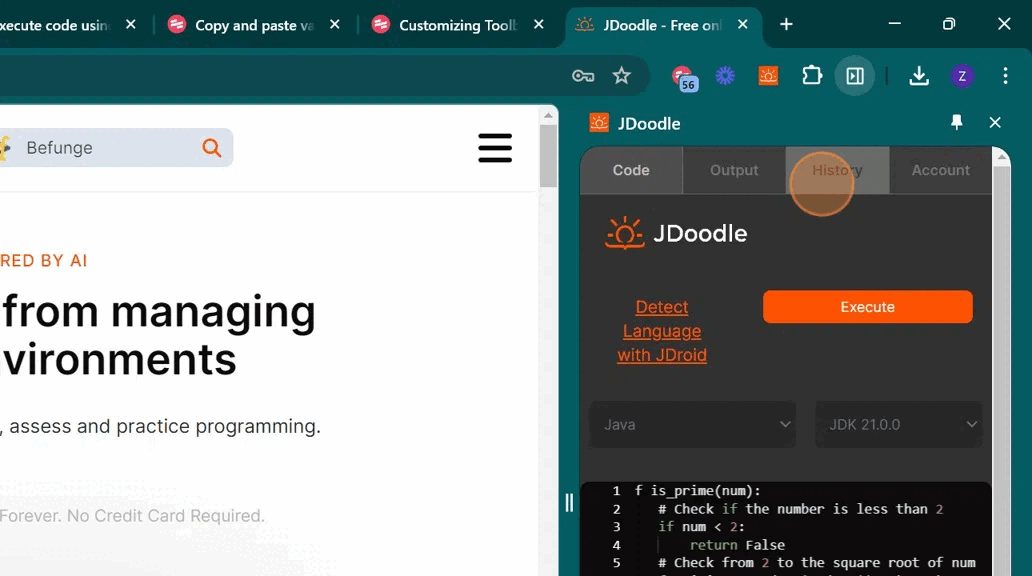Expand the Java language dropdown
The height and width of the screenshot is (576, 1032).
click(693, 424)
